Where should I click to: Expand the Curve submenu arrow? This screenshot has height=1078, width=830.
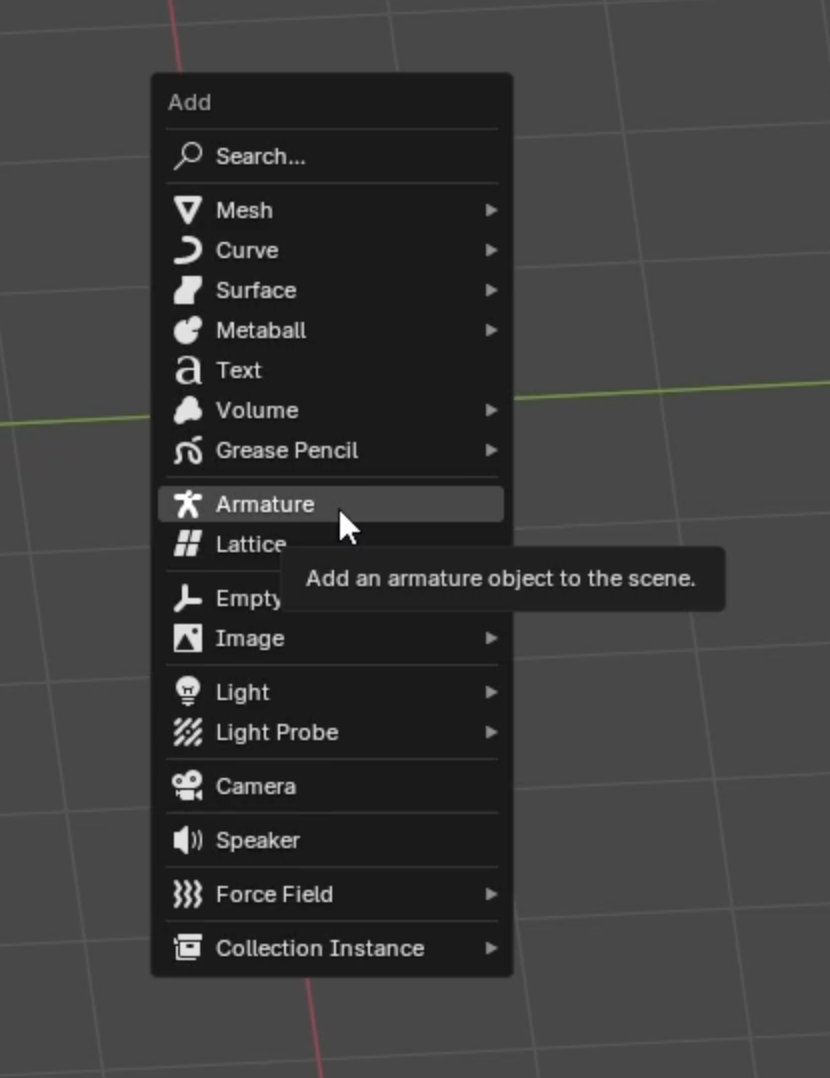tap(491, 250)
